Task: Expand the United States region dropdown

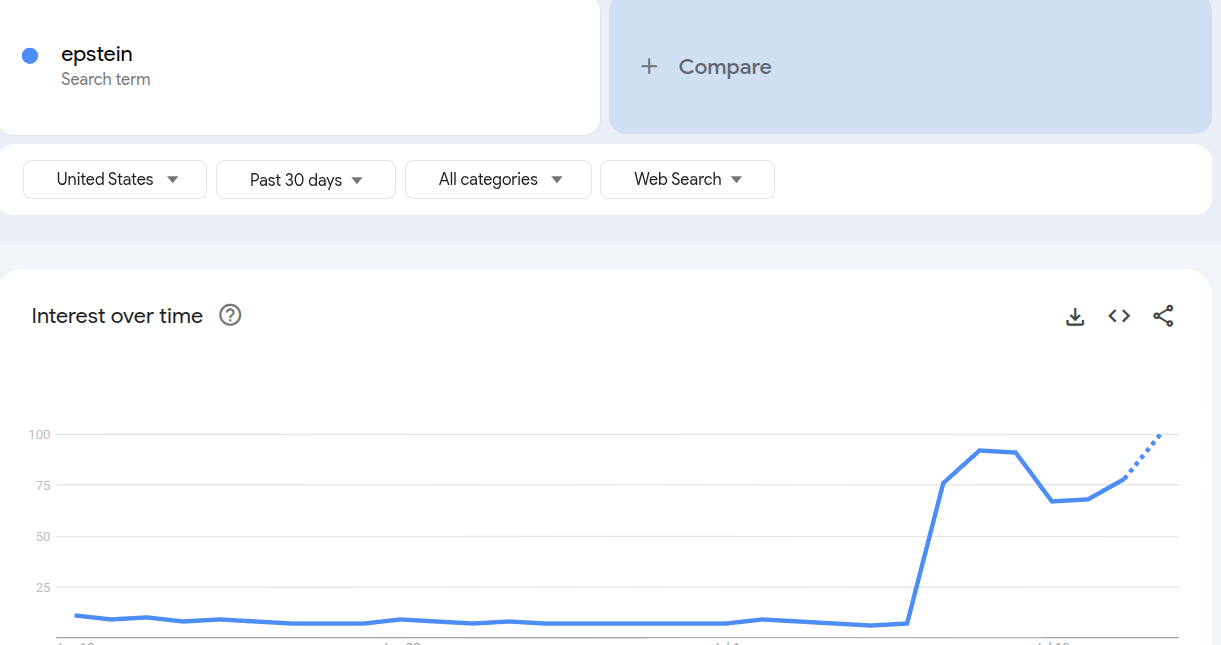Action: (x=115, y=180)
